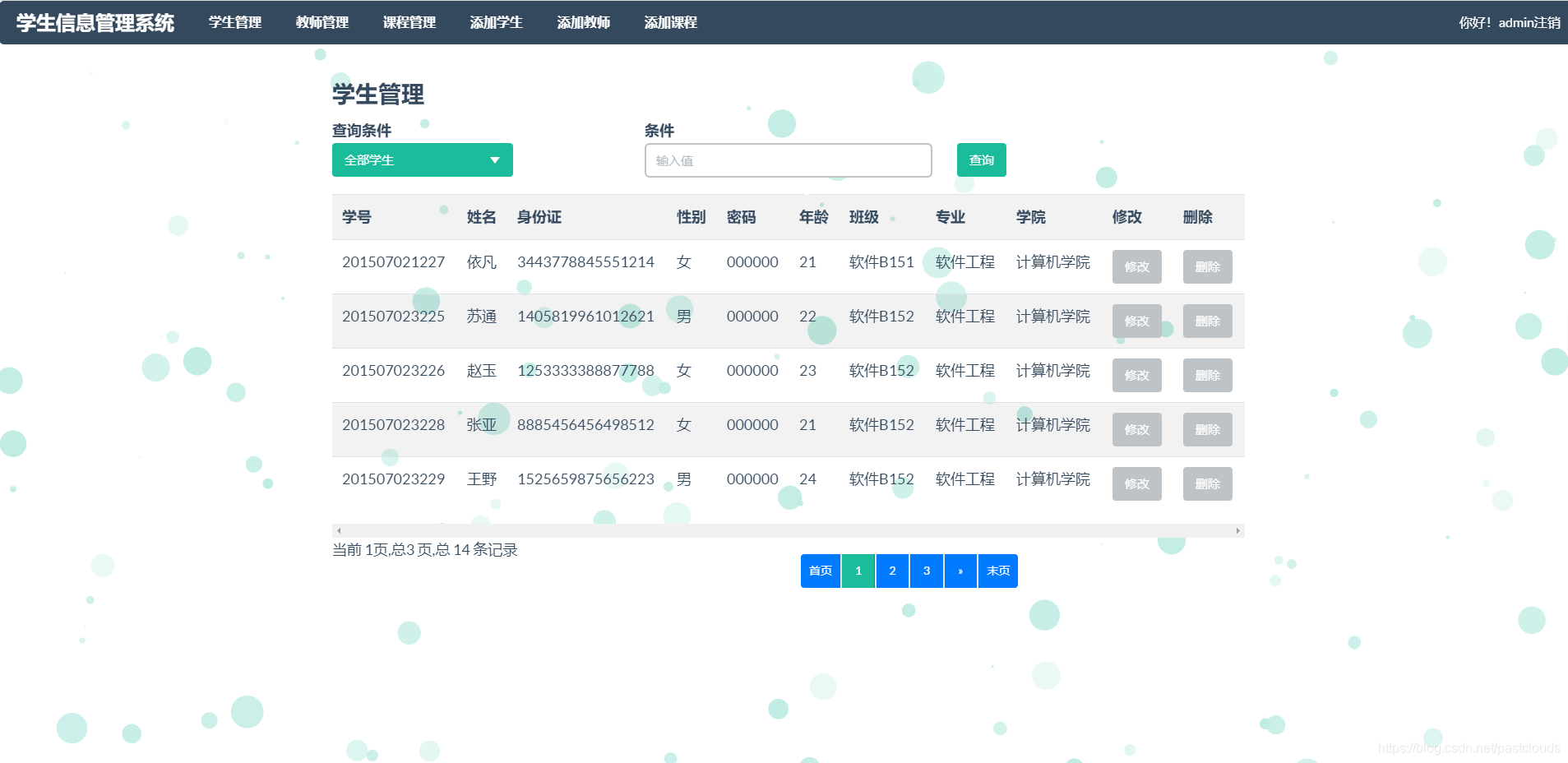Image resolution: width=1568 pixels, height=763 pixels.
Task: Click the 学院 column header
Action: point(1031,217)
